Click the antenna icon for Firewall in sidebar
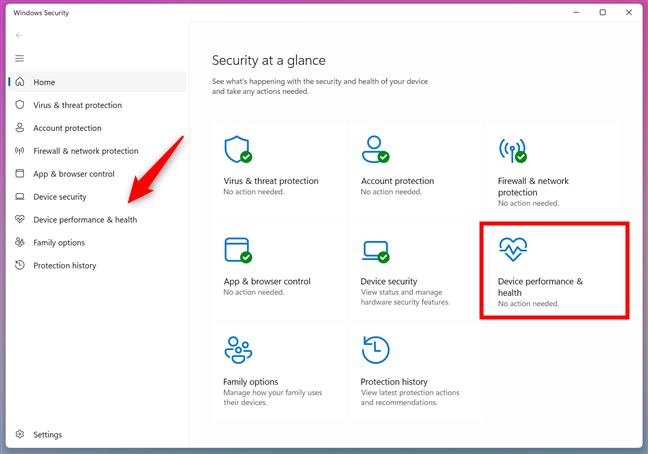Screen dimensions: 648x454 pyautogui.click(x=19, y=150)
